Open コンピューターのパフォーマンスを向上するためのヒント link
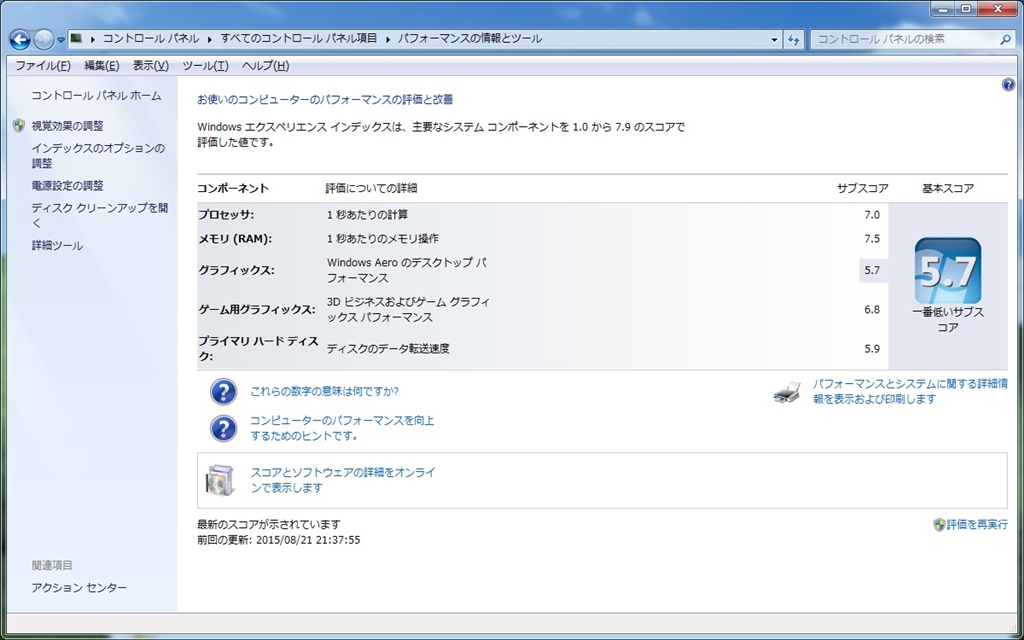The width and height of the screenshot is (1024, 640). (342, 428)
